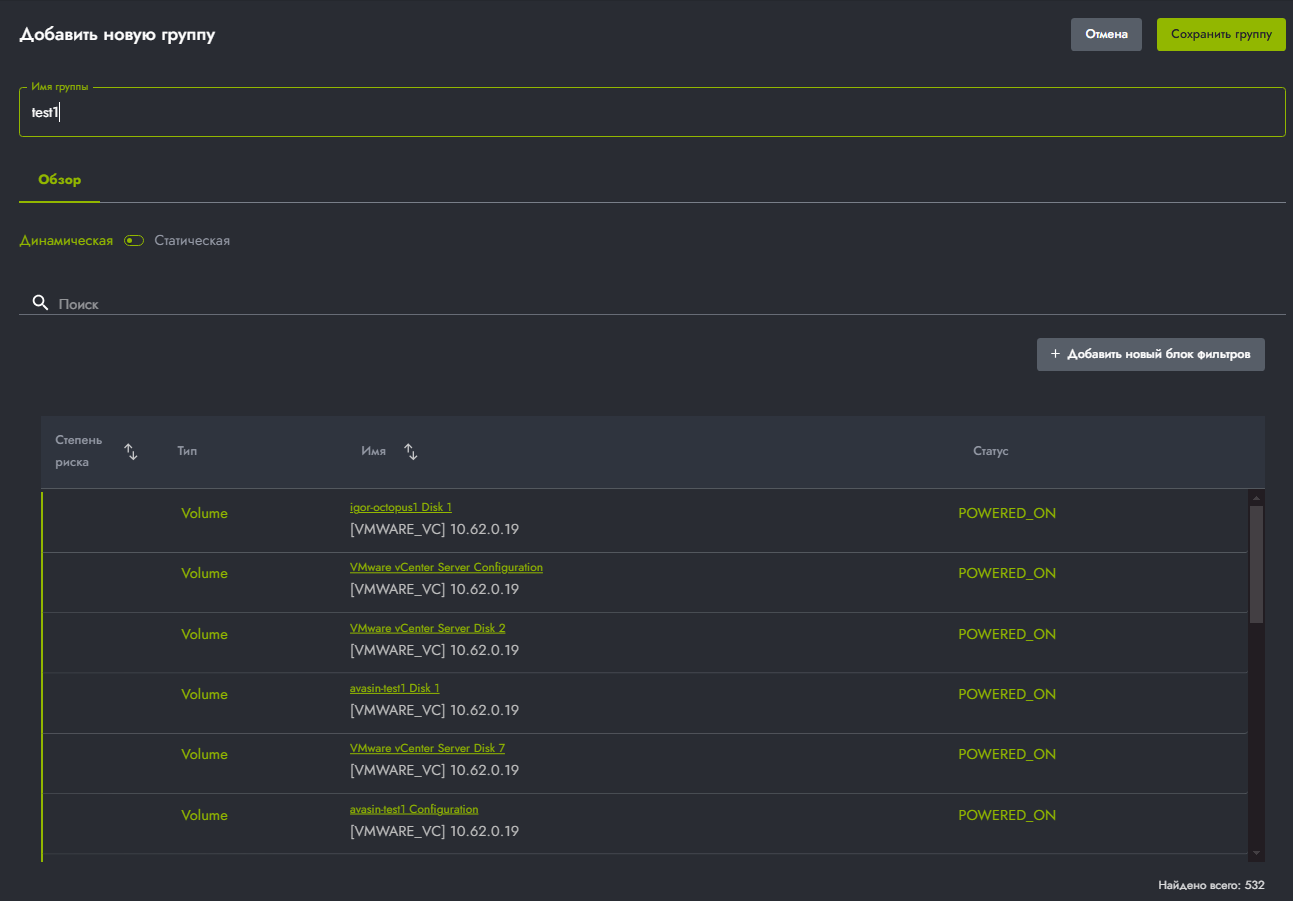Viewport: 1293px width, 901px height.
Task: Sort by name arrows icon
Action: pos(411,452)
